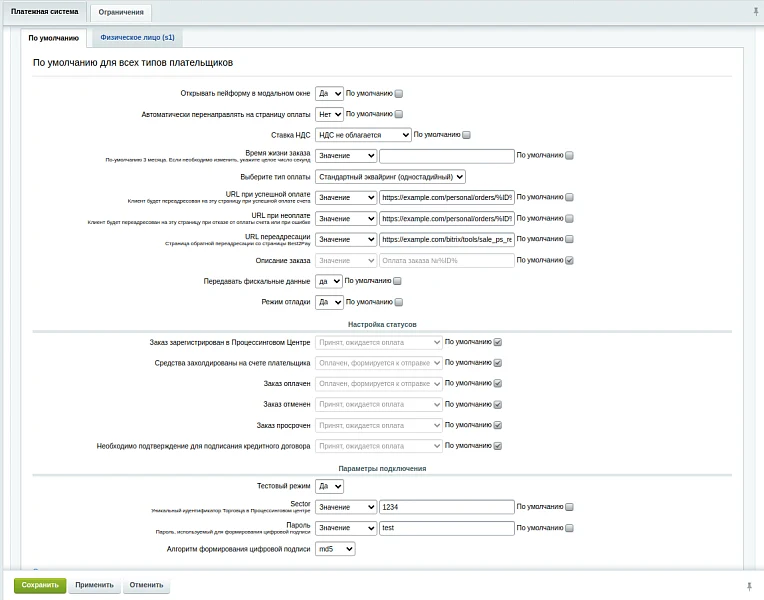Click the Sector input containing 1234

447,507
